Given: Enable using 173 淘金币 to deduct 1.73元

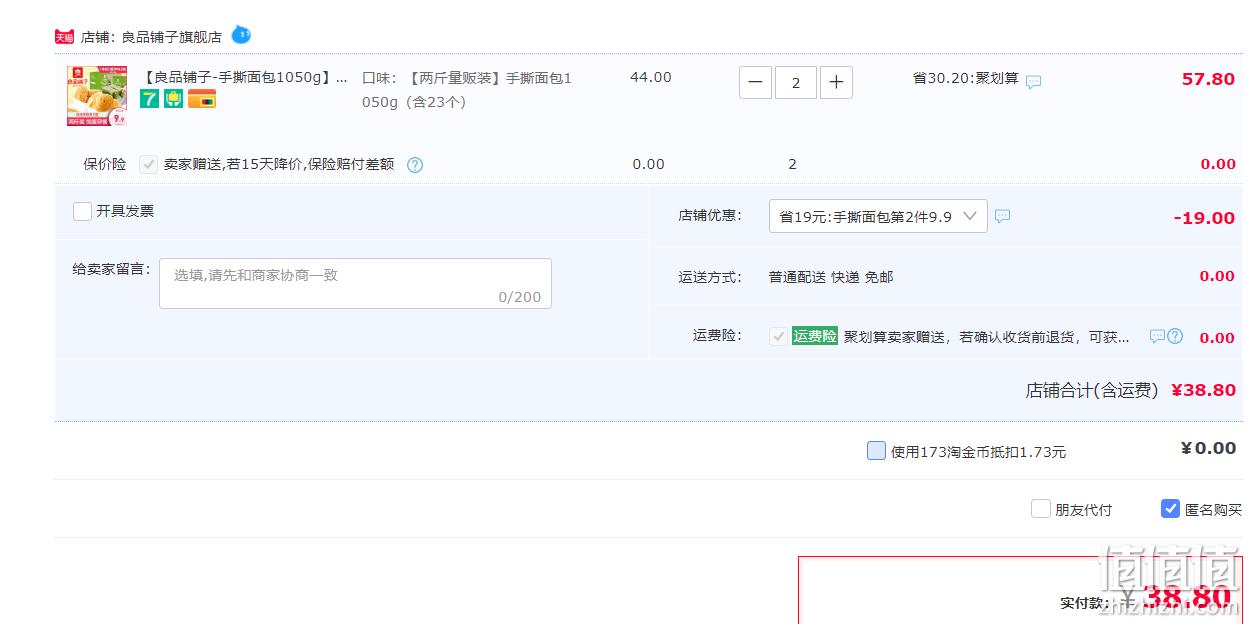Looking at the screenshot, I should [x=876, y=451].
